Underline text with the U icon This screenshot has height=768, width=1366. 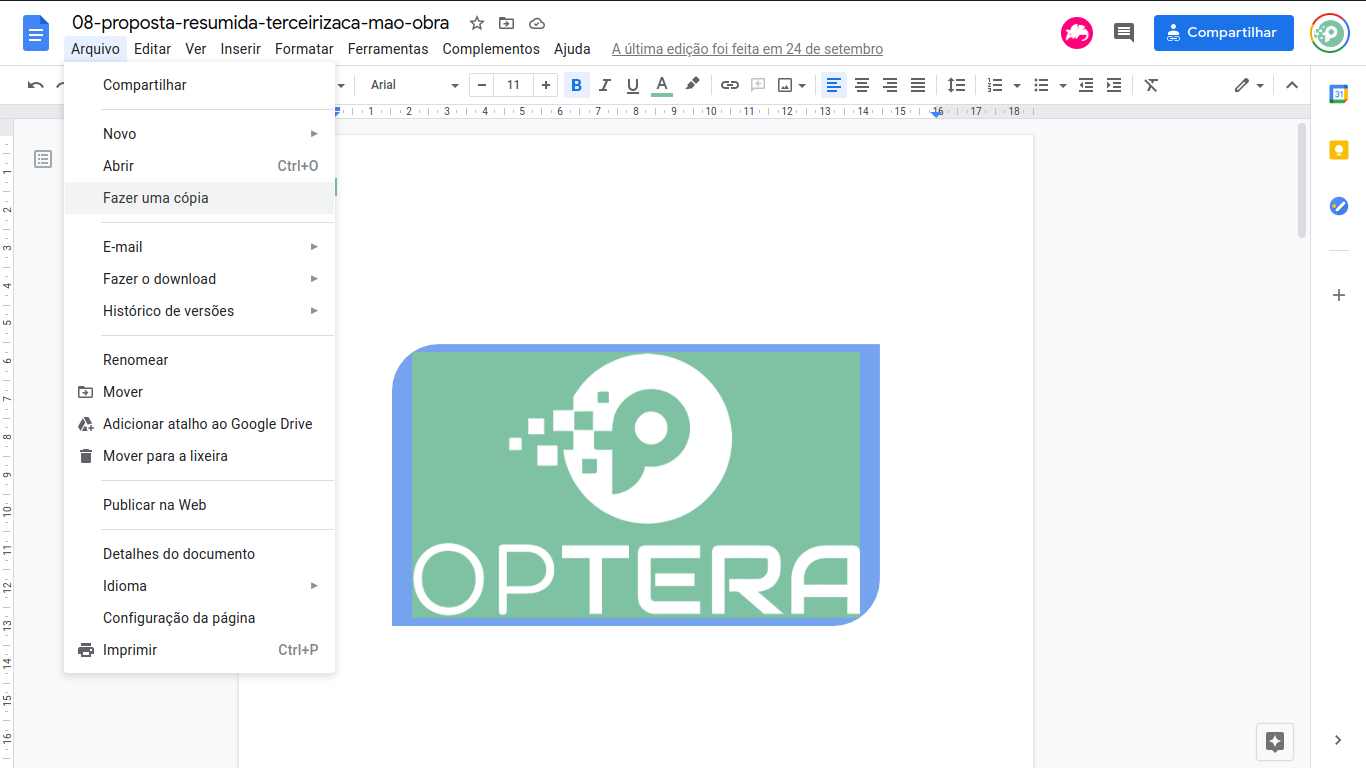tap(632, 85)
